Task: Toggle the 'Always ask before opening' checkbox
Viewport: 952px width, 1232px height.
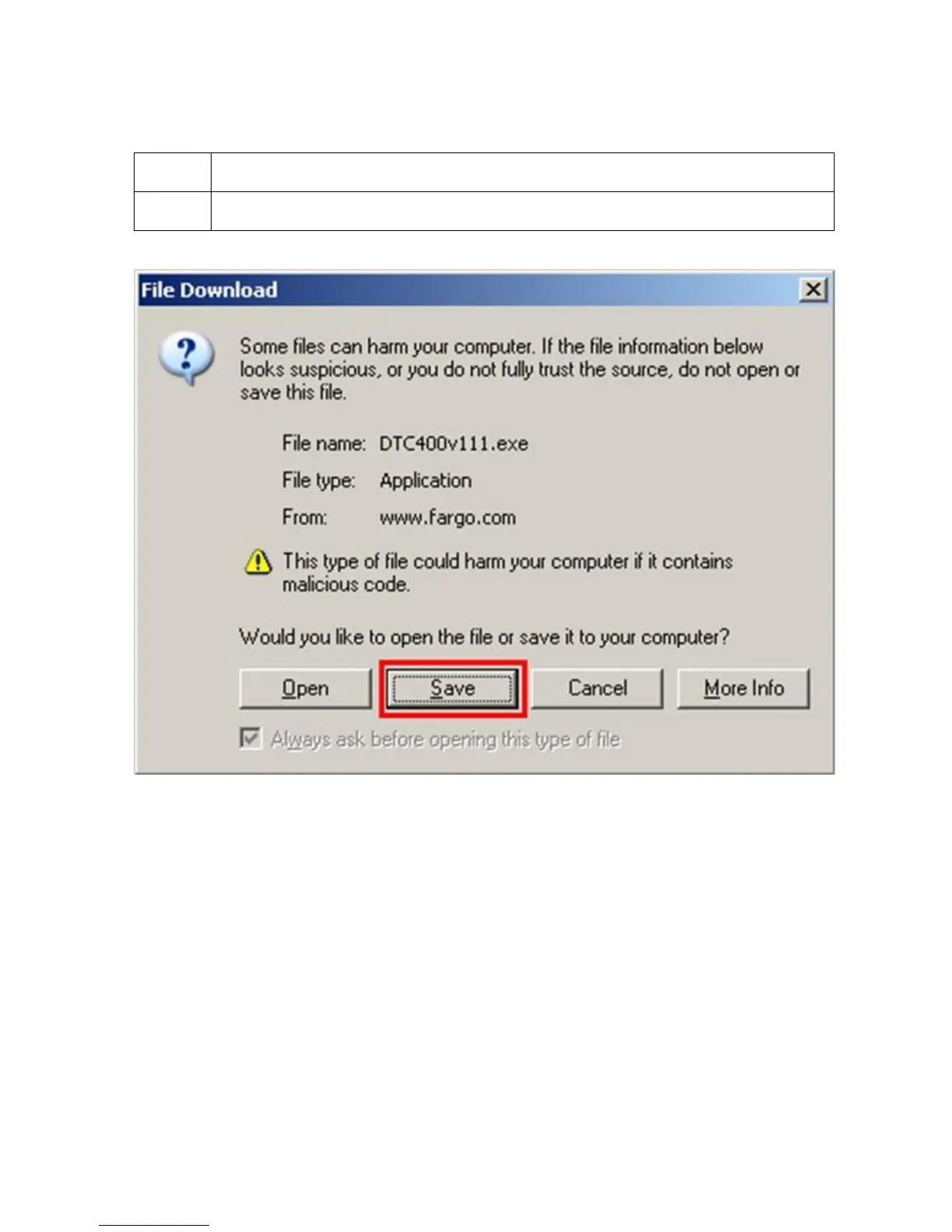Action: tap(250, 738)
